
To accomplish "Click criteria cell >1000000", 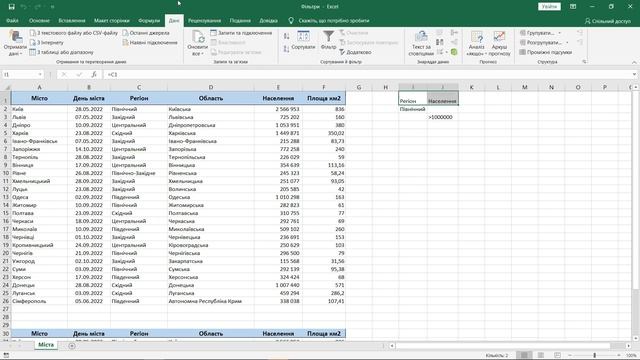I will 443,117.
